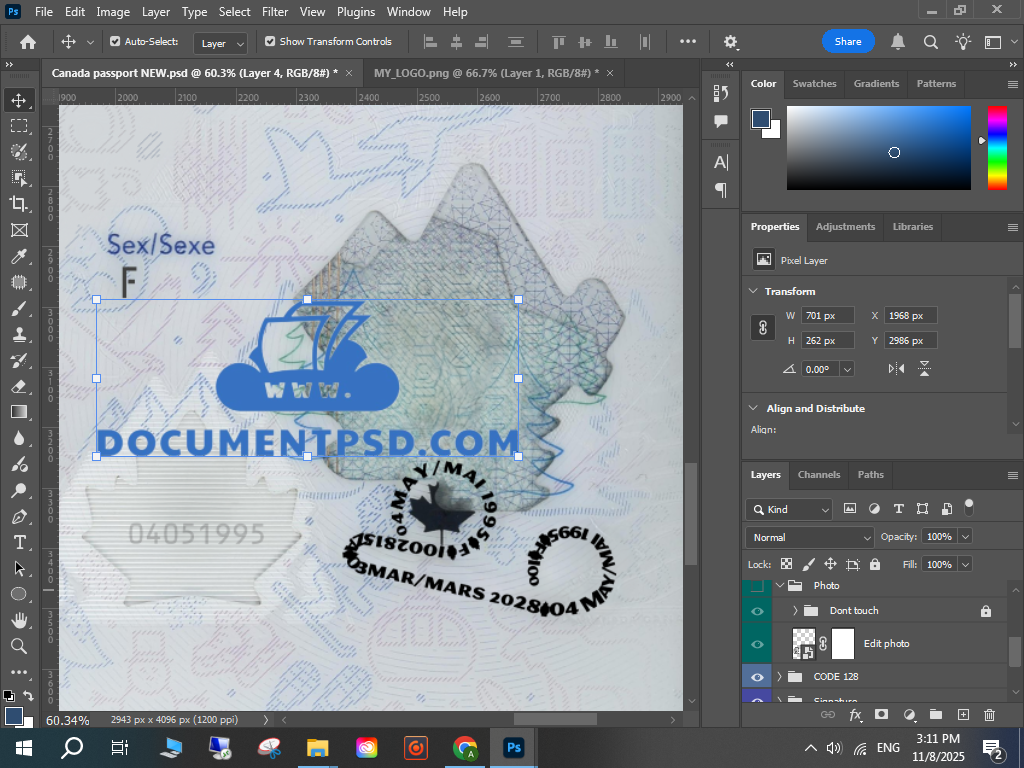This screenshot has height=768, width=1024.
Task: Click the hue slider in Color panel
Action: (x=997, y=147)
